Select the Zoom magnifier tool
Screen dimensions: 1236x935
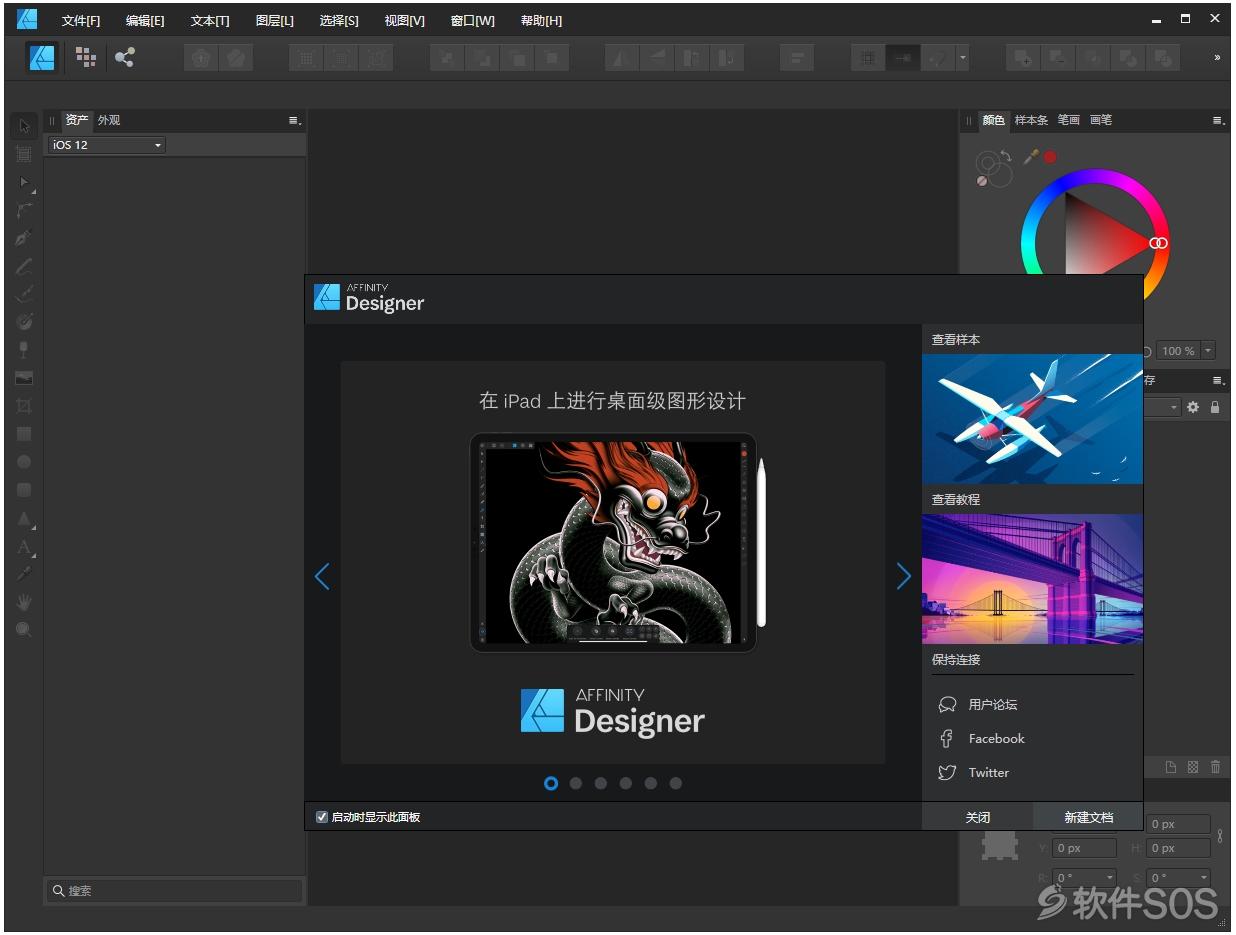pos(24,630)
